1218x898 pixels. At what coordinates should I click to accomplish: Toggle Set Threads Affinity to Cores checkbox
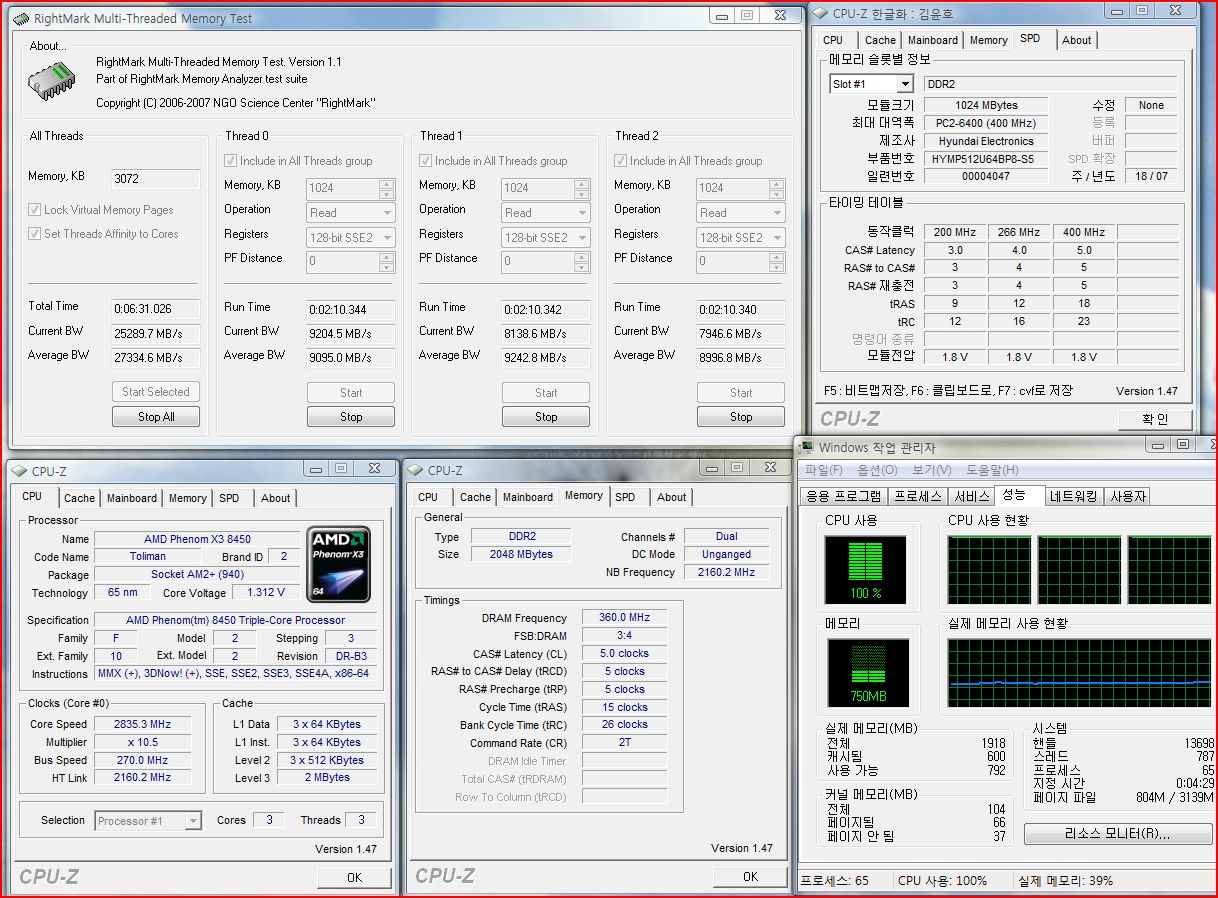point(35,234)
